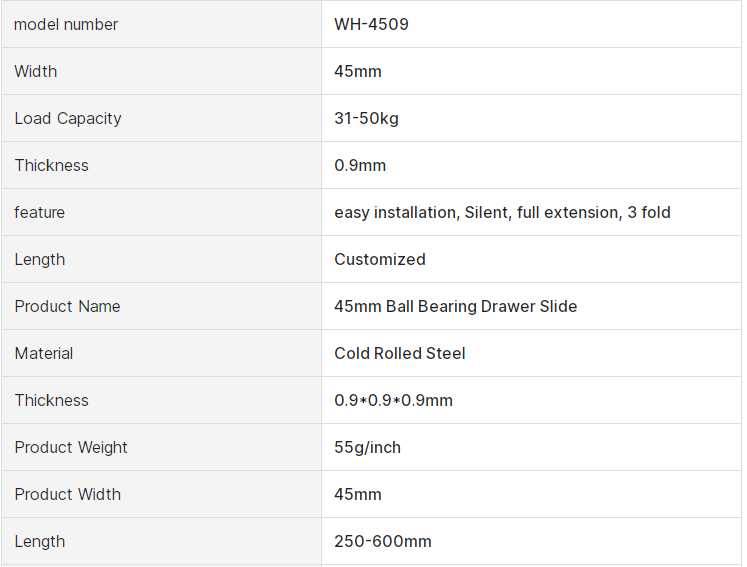Click the "0.9mm" thickness value
Screen dimensions: 747x567
(x=360, y=165)
